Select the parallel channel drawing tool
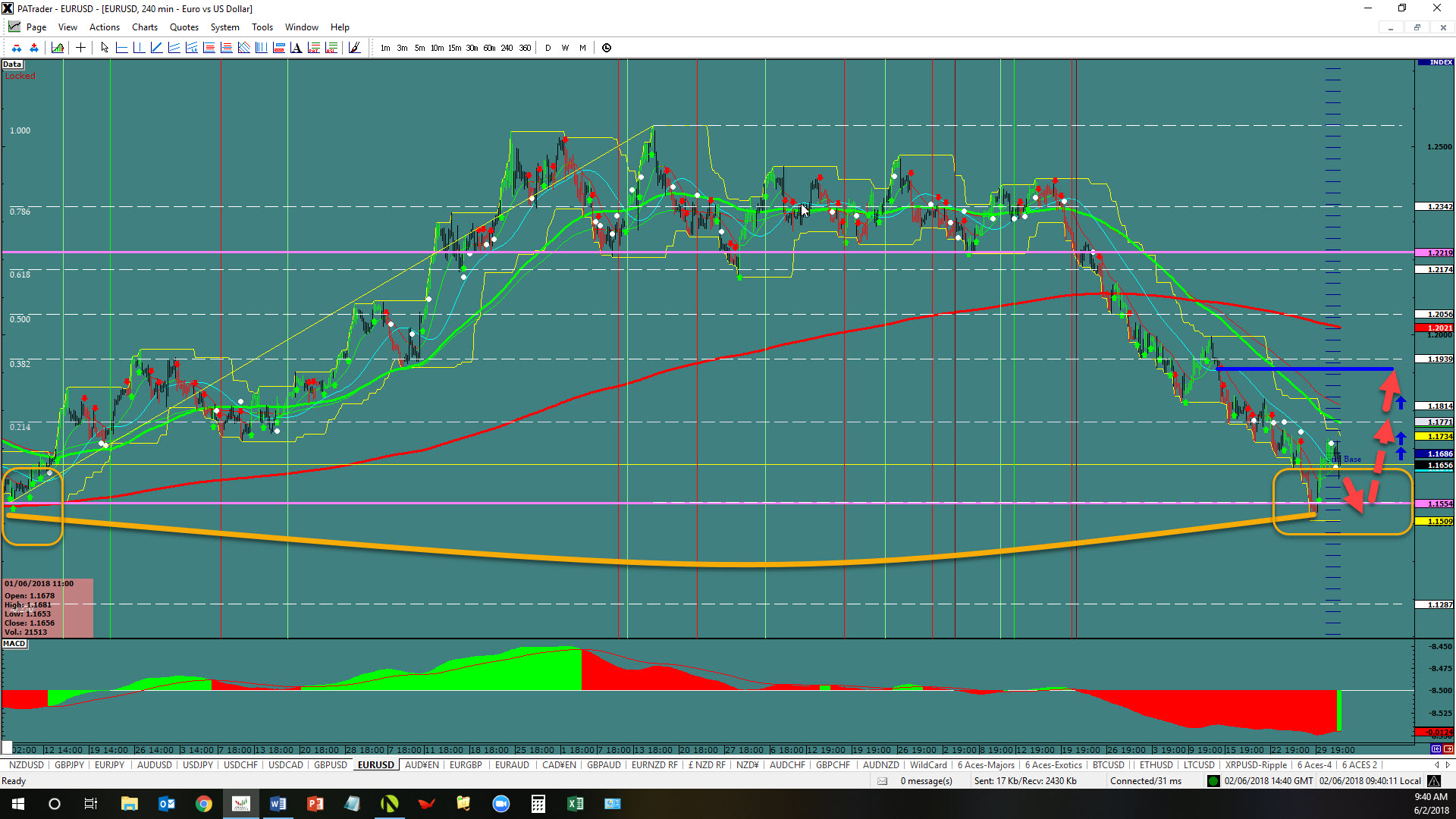This screenshot has height=819, width=1456. pos(174,48)
